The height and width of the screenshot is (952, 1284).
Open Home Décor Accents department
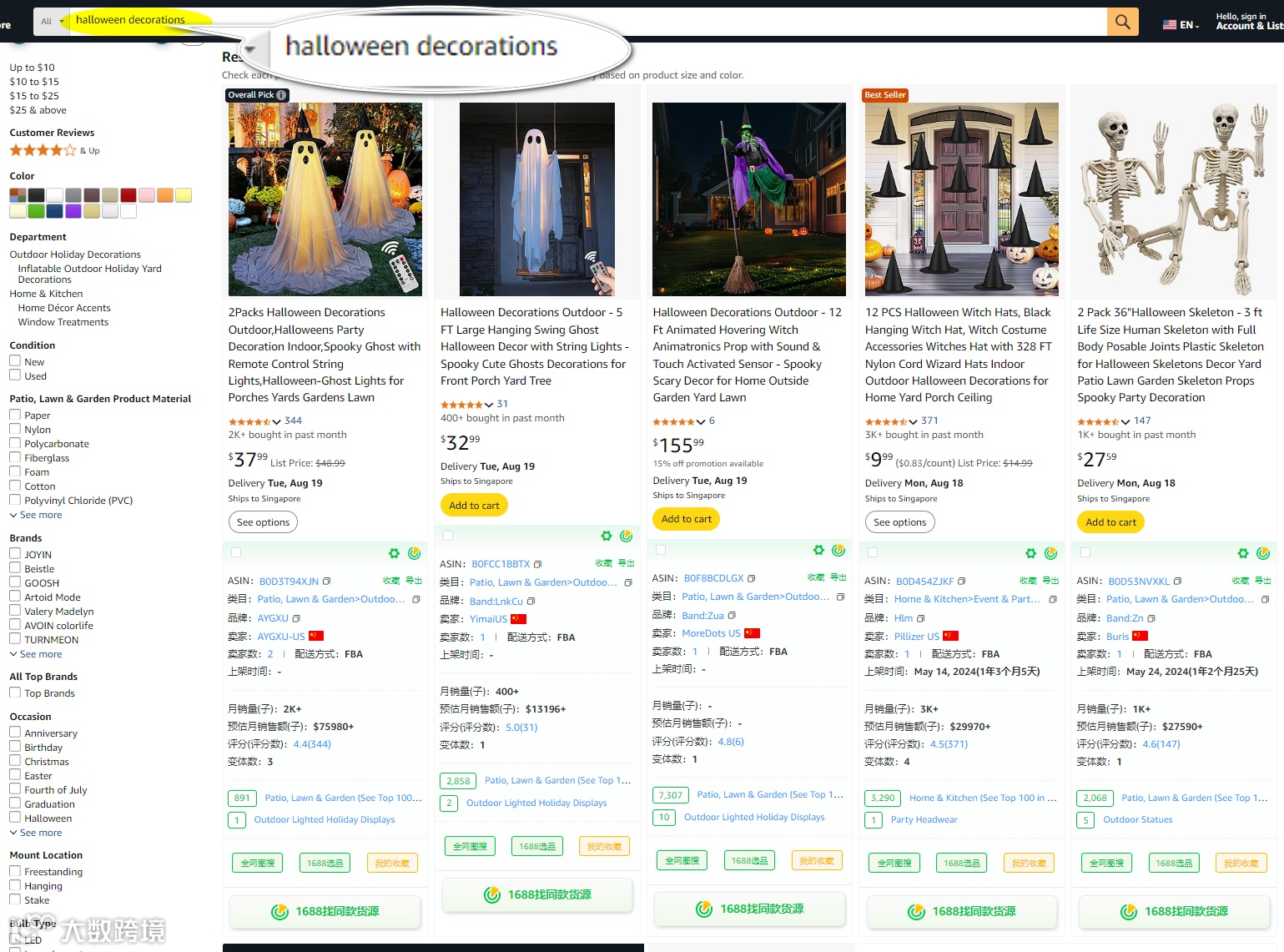pyautogui.click(x=64, y=308)
